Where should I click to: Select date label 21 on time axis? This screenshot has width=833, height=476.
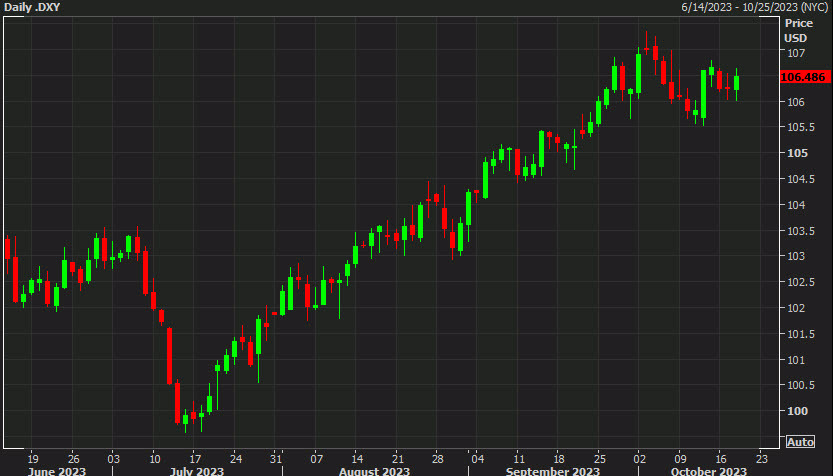pos(397,459)
